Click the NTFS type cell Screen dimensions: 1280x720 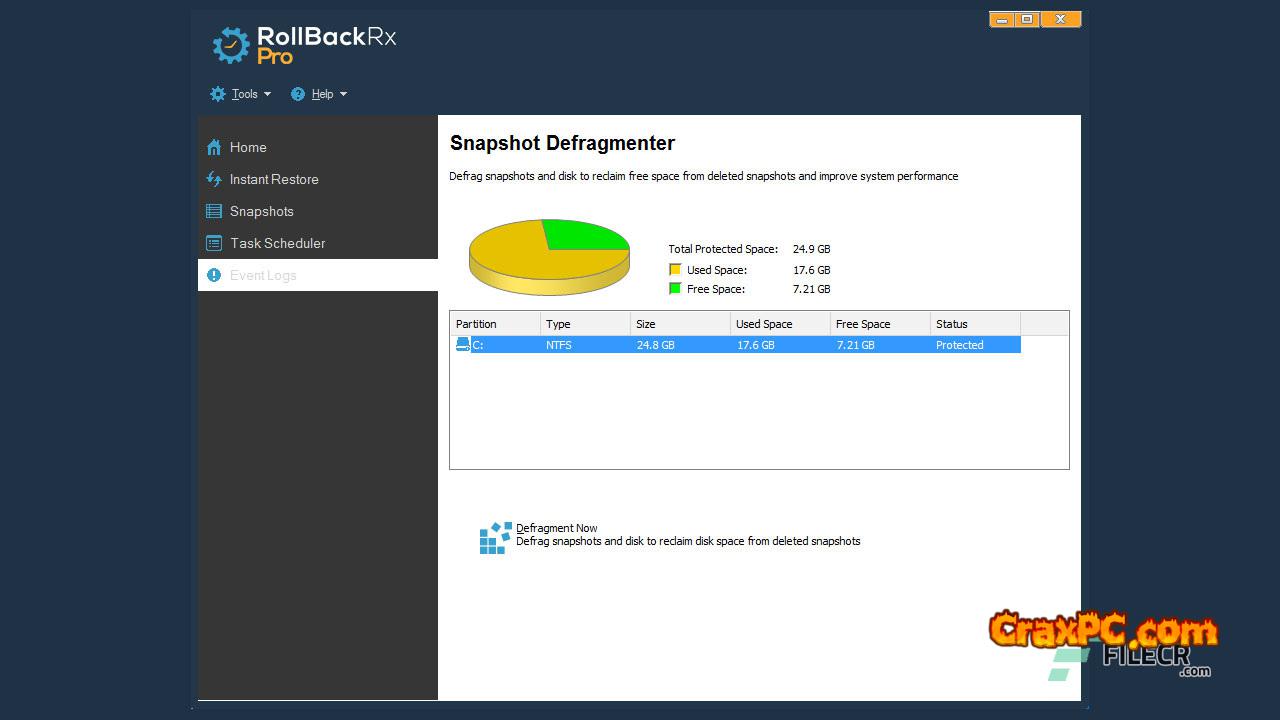click(x=559, y=345)
